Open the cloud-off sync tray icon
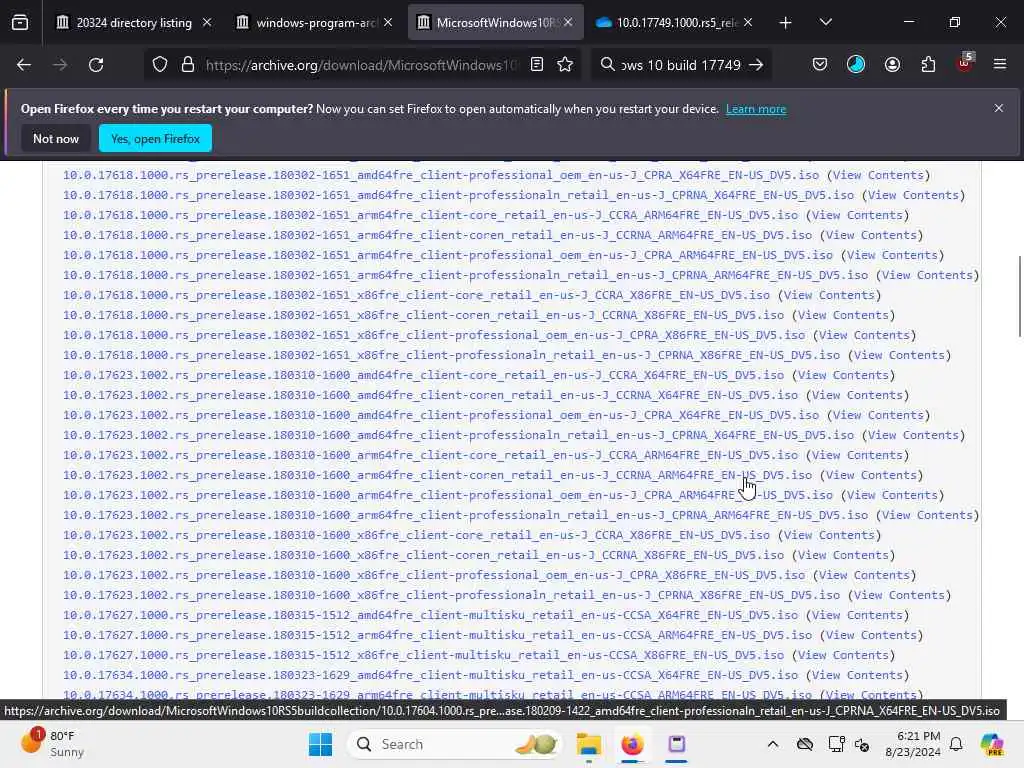 point(805,744)
